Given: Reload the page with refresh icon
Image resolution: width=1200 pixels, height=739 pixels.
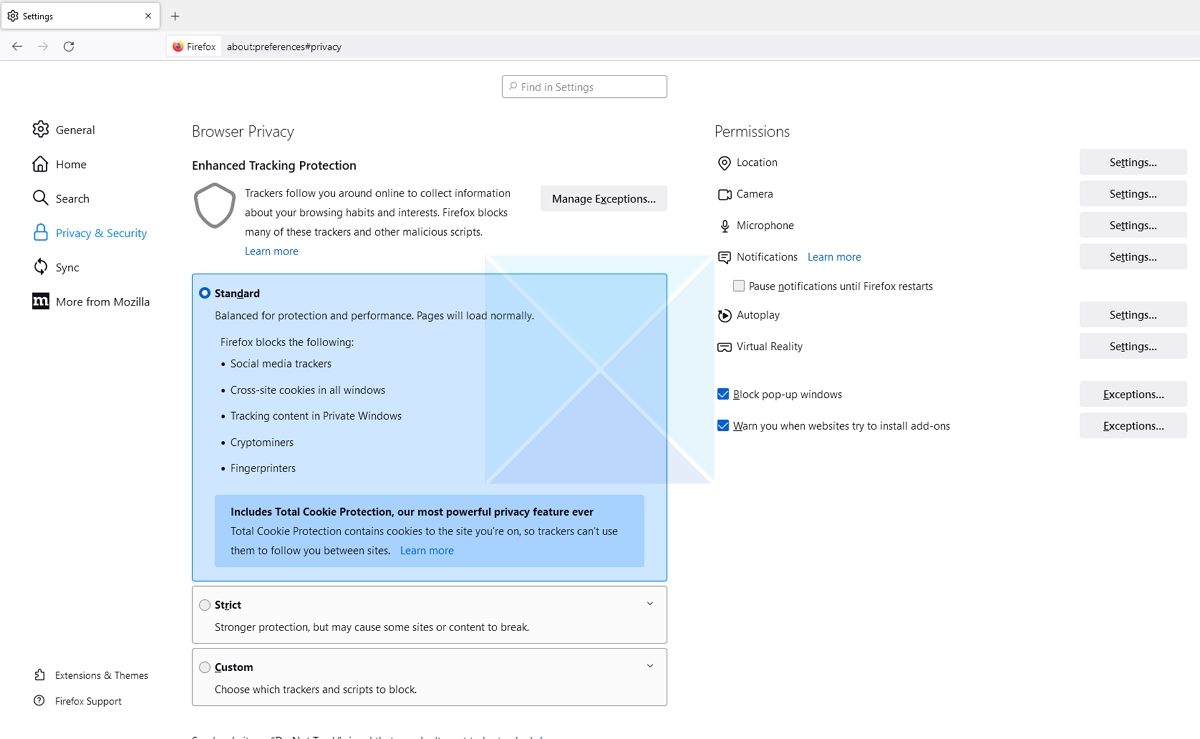Looking at the screenshot, I should pos(69,46).
